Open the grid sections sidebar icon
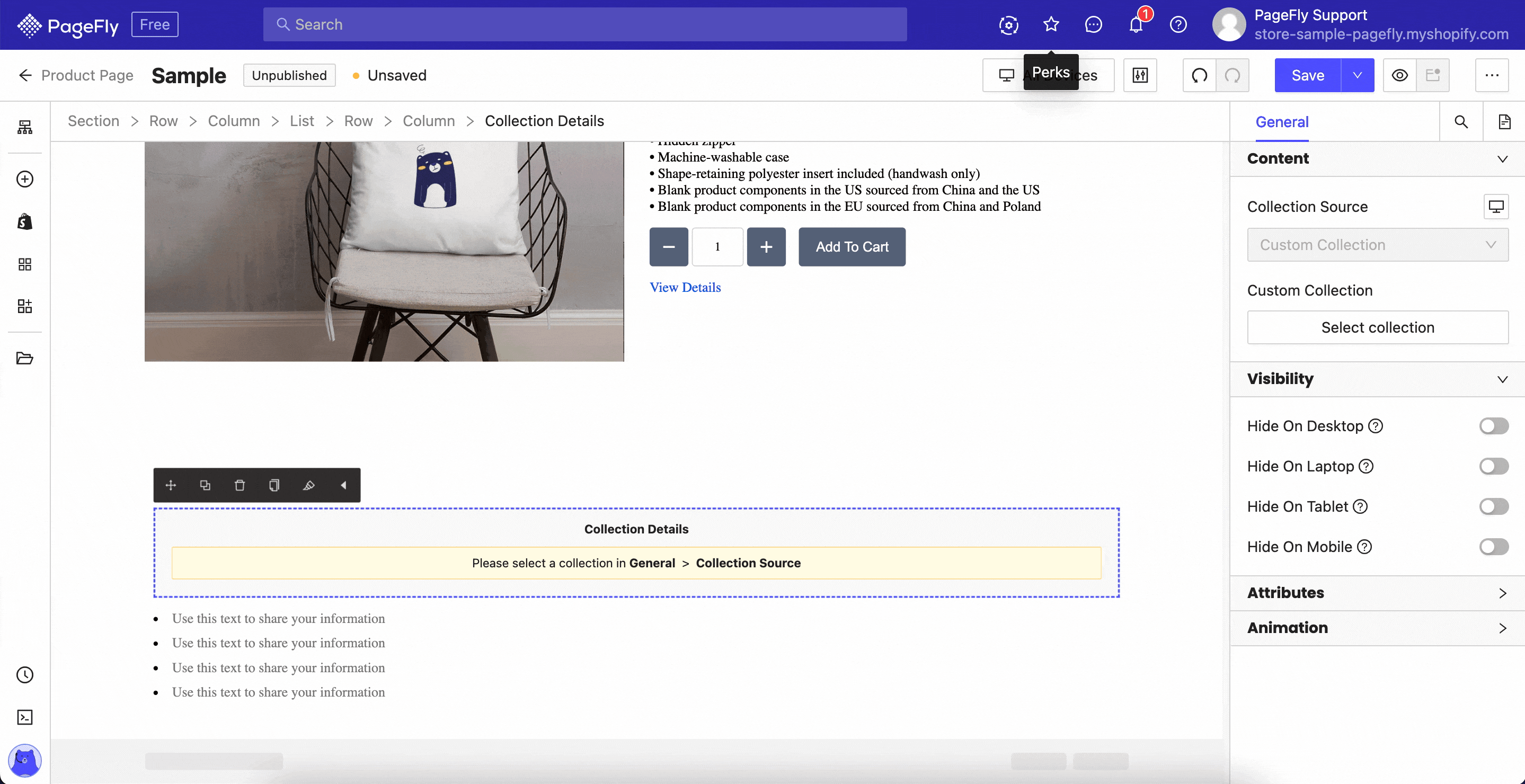1525x784 pixels. (x=25, y=264)
